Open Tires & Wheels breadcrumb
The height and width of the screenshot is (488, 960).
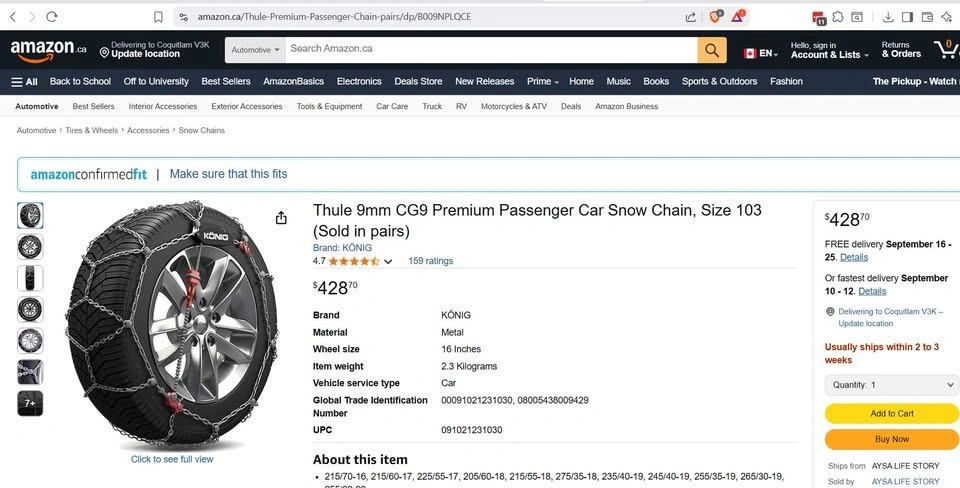tap(91, 131)
